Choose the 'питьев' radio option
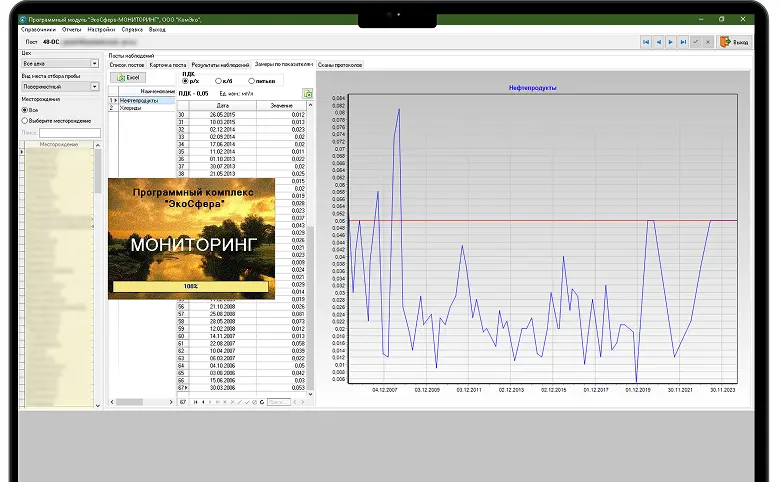Image resolution: width=780 pixels, height=482 pixels. 251,81
